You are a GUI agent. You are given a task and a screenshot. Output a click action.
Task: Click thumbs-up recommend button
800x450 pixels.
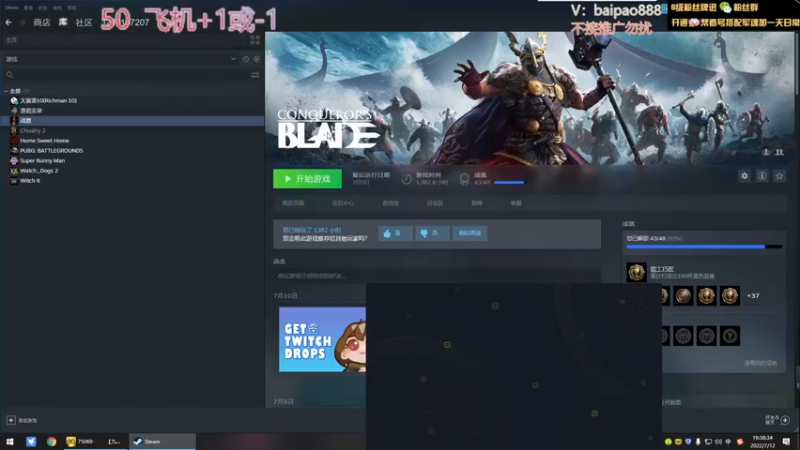coord(395,233)
